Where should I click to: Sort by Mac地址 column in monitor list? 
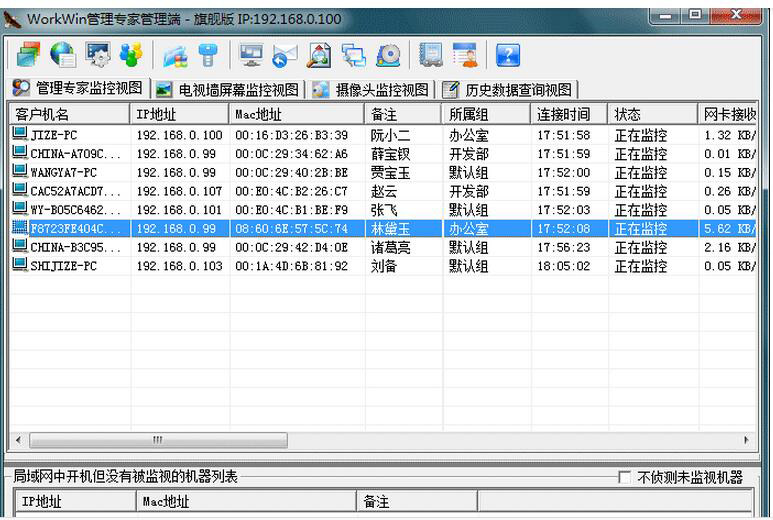pyautogui.click(x=297, y=114)
